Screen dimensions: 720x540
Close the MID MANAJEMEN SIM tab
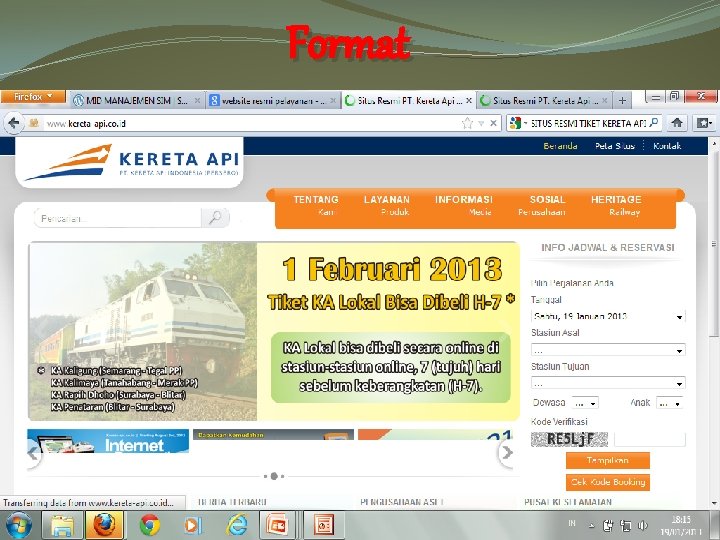point(197,100)
